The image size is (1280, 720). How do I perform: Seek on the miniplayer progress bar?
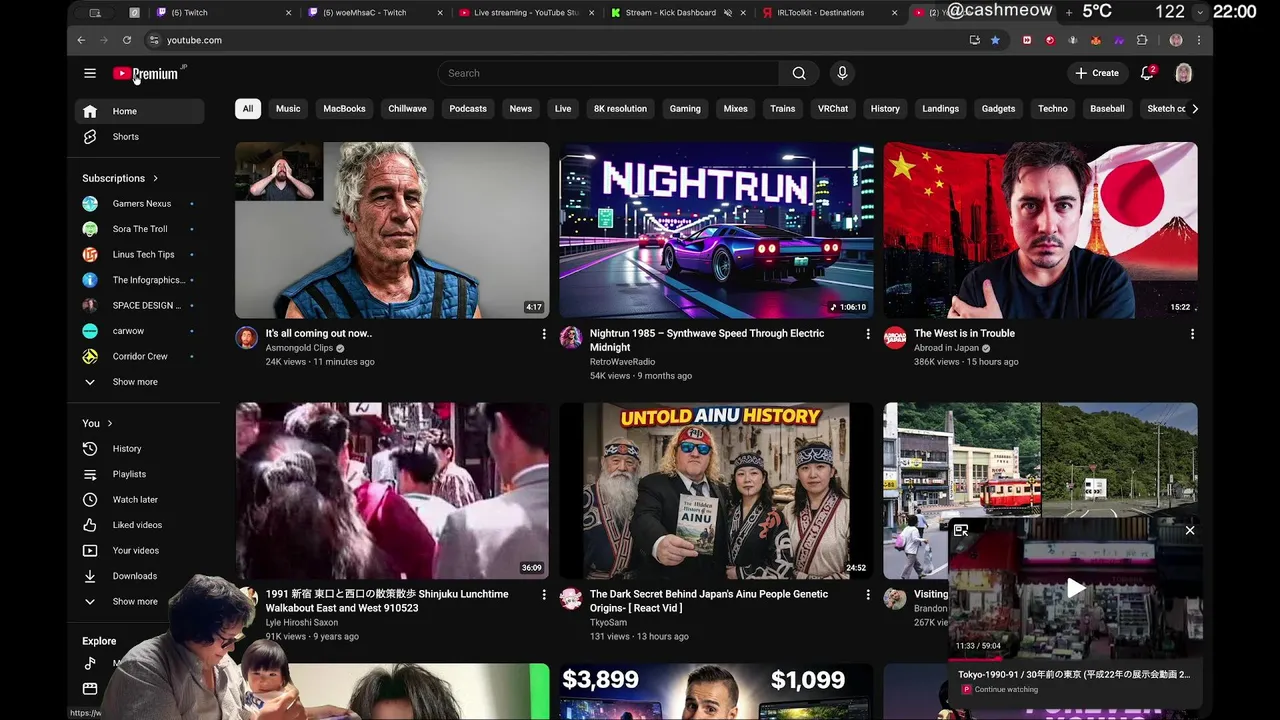click(1075, 659)
